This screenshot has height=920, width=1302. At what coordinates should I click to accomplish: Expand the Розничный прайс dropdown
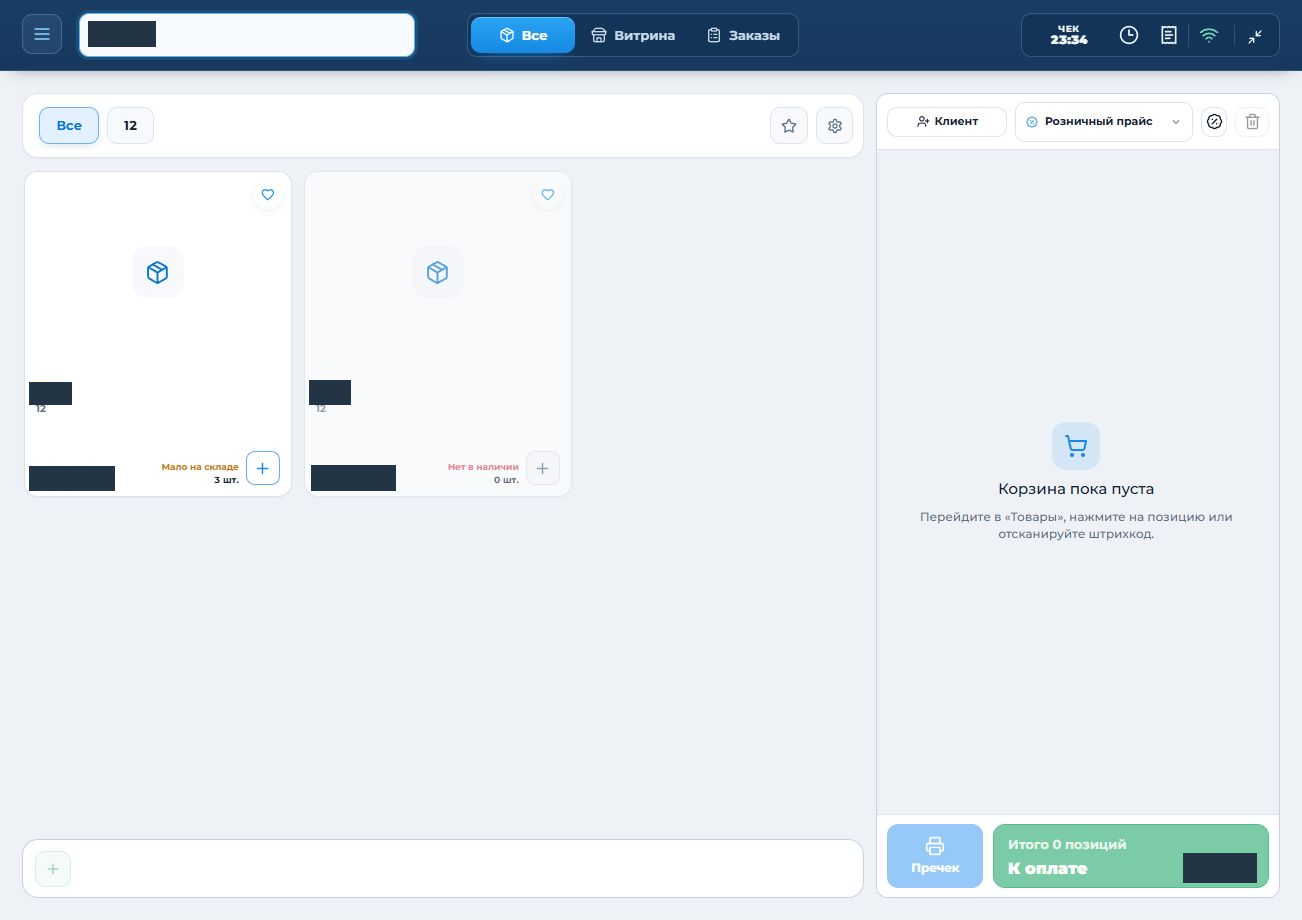point(1104,122)
